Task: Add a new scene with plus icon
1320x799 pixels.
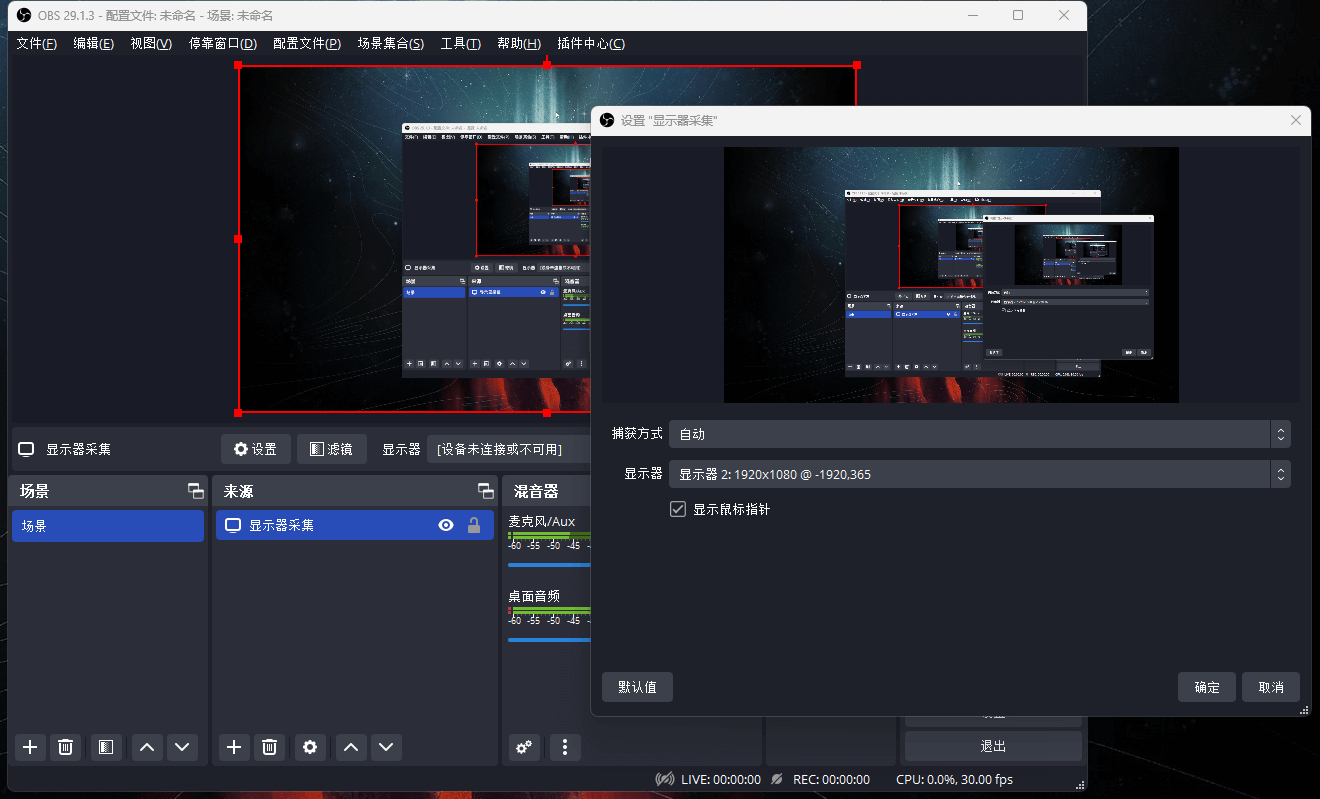Action: pos(30,747)
